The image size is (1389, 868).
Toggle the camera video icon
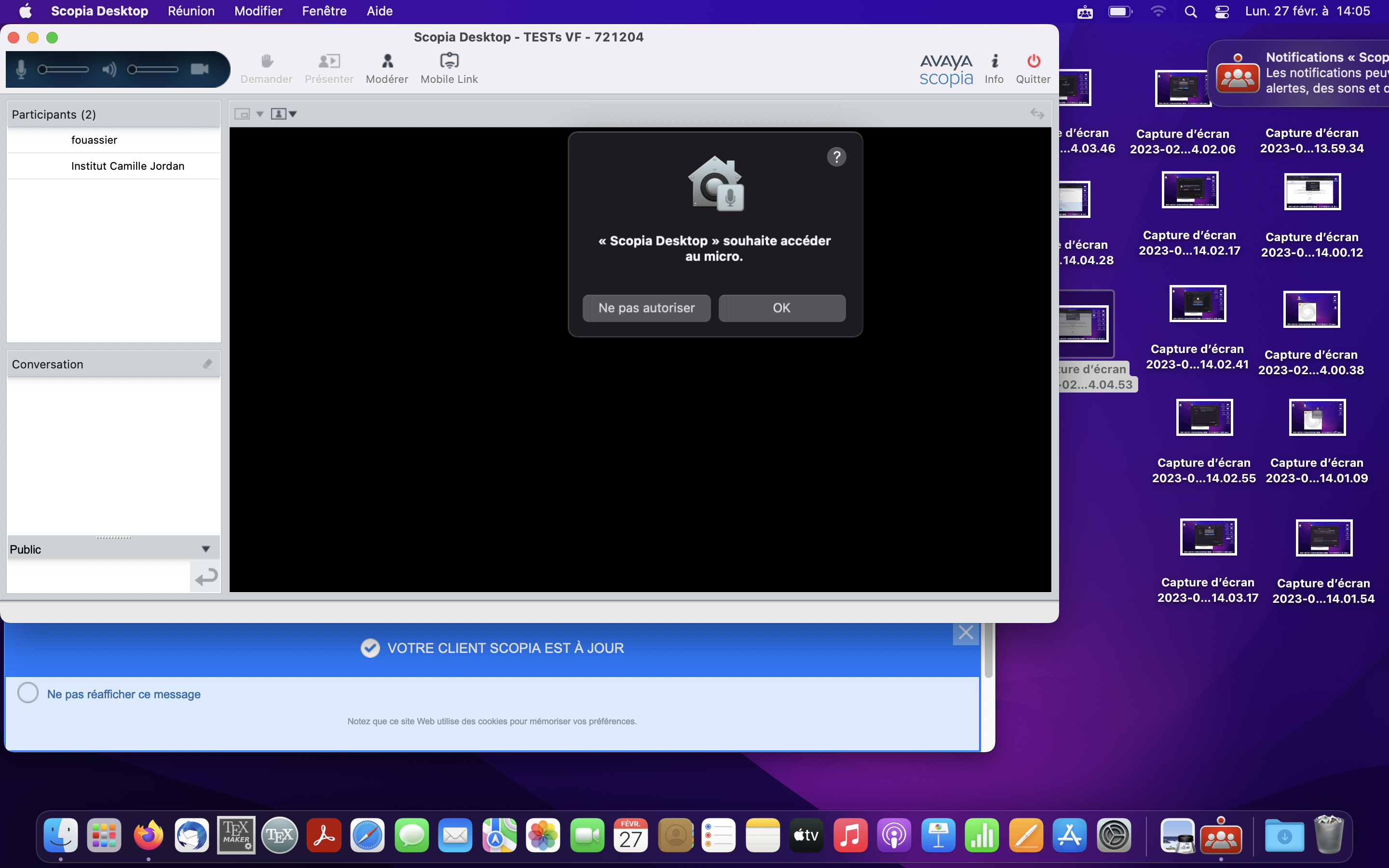tap(199, 69)
